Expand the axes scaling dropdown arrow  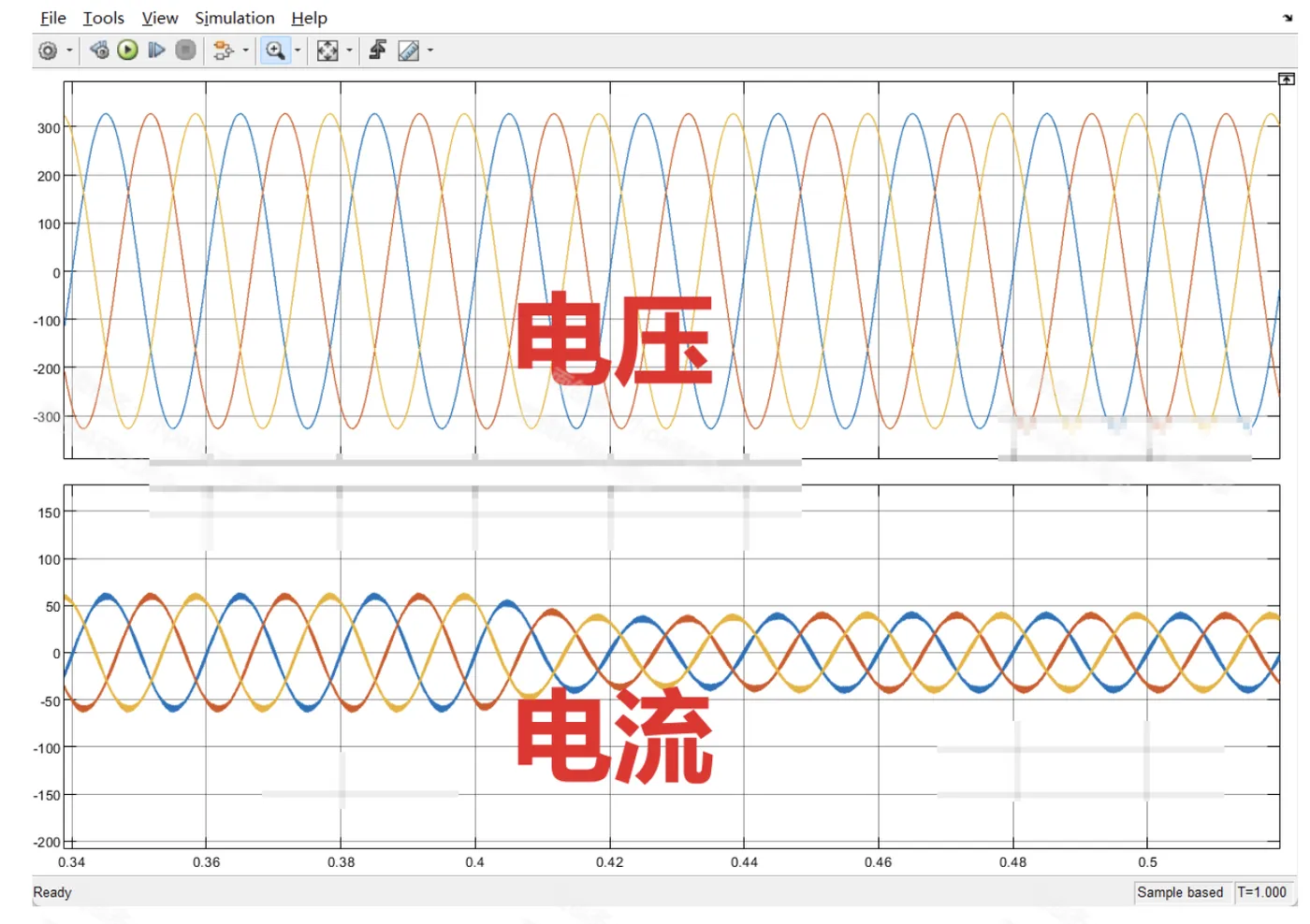click(x=349, y=51)
